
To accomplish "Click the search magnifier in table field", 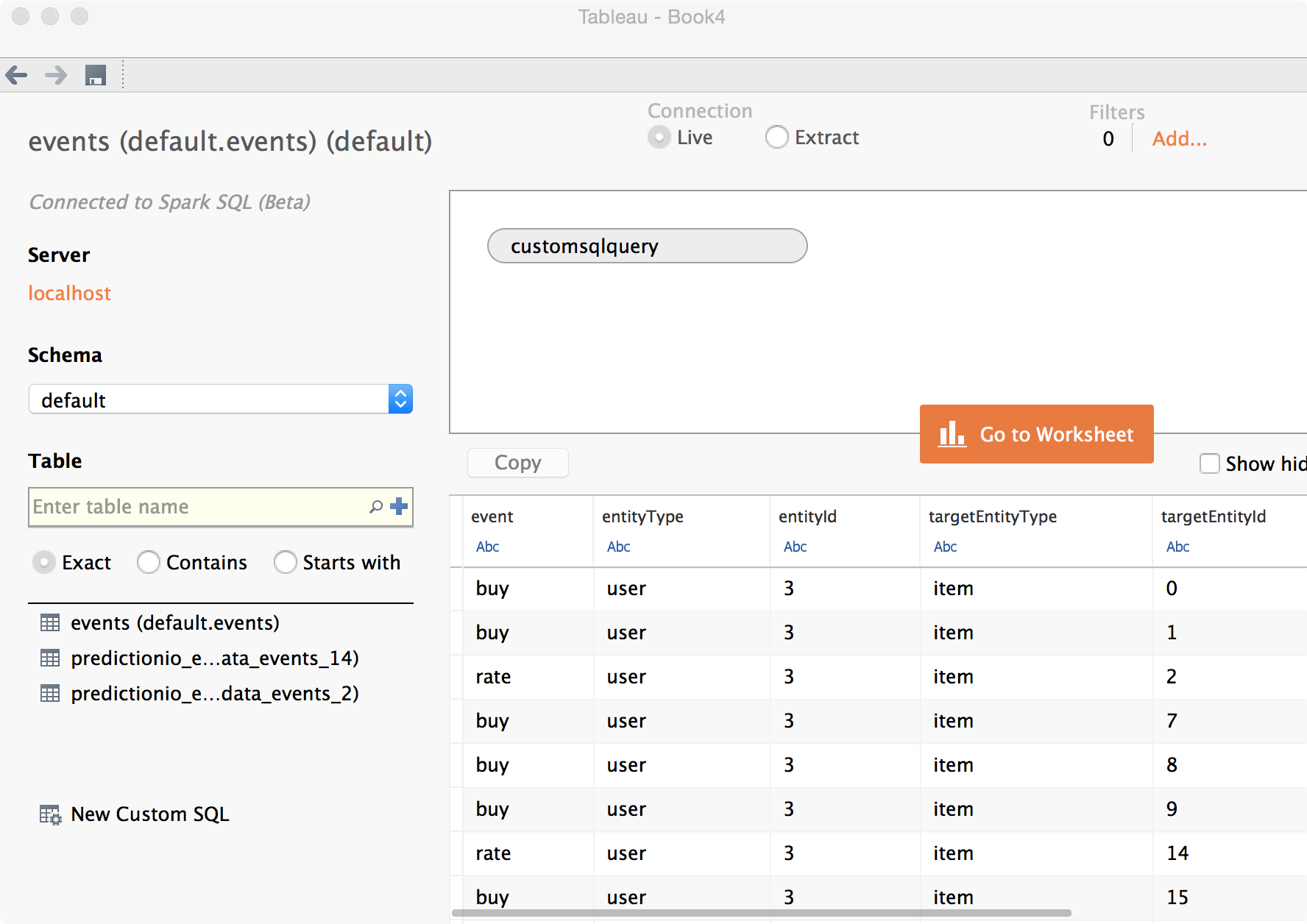I will 376,507.
